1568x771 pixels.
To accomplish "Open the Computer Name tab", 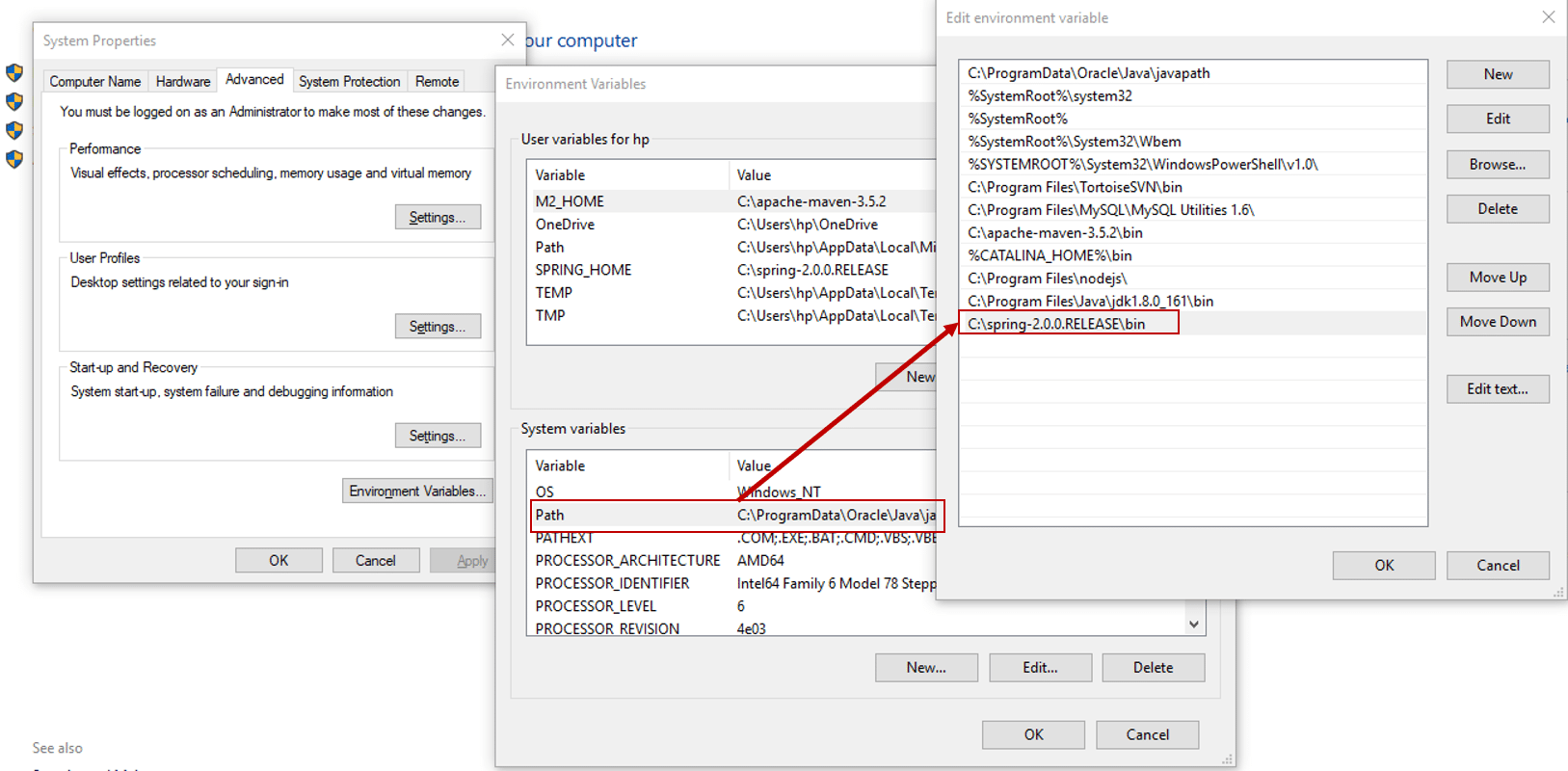I will (x=94, y=82).
